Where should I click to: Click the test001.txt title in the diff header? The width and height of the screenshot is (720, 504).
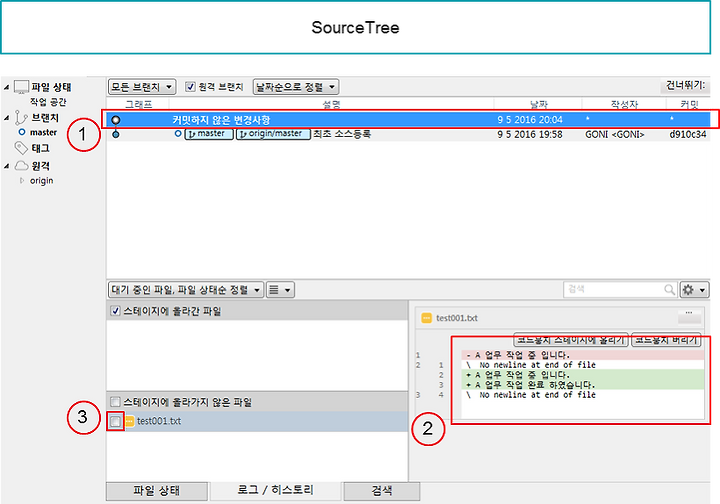457,318
